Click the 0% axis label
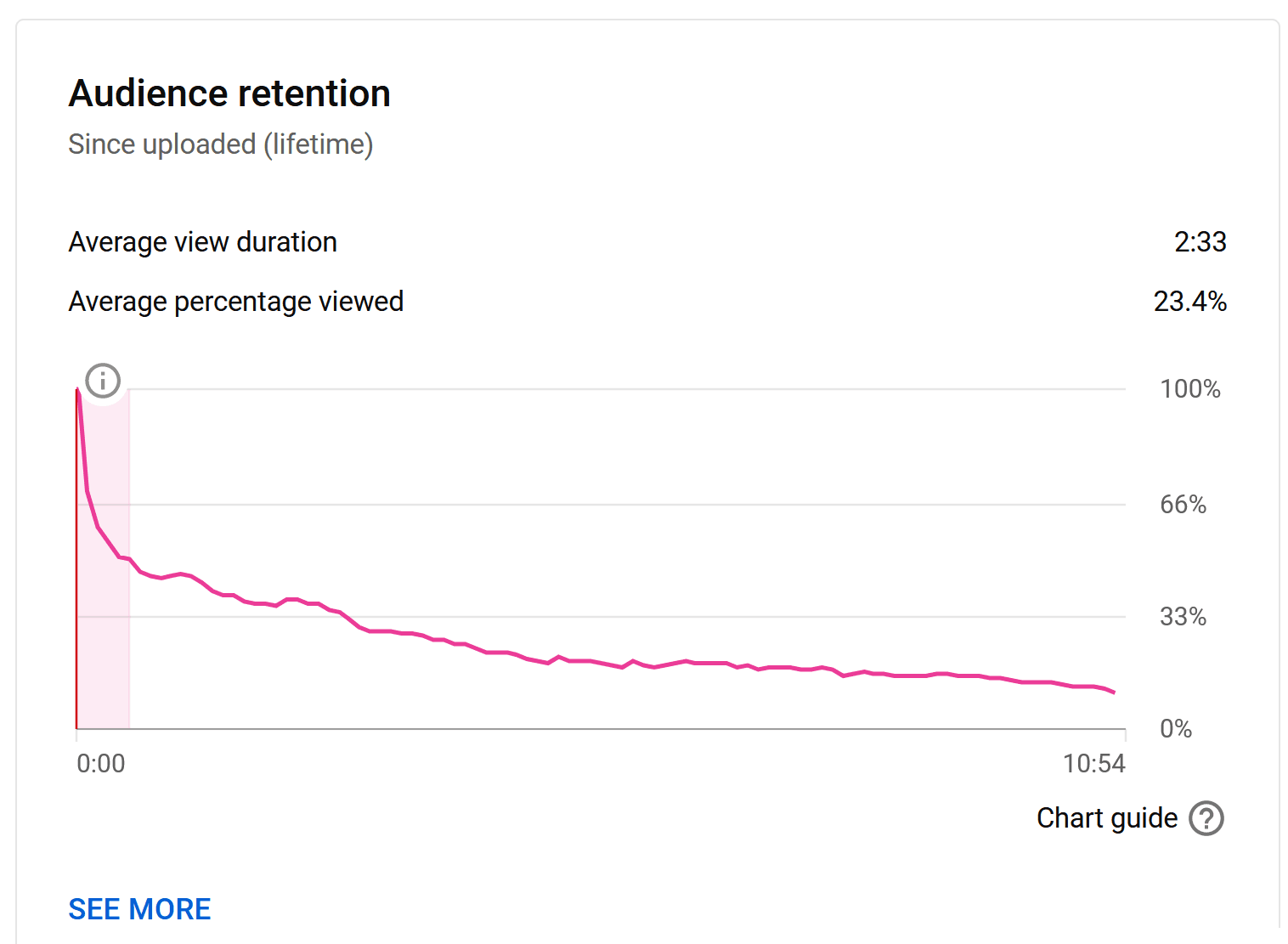This screenshot has height=944, width=1288. point(1176,729)
